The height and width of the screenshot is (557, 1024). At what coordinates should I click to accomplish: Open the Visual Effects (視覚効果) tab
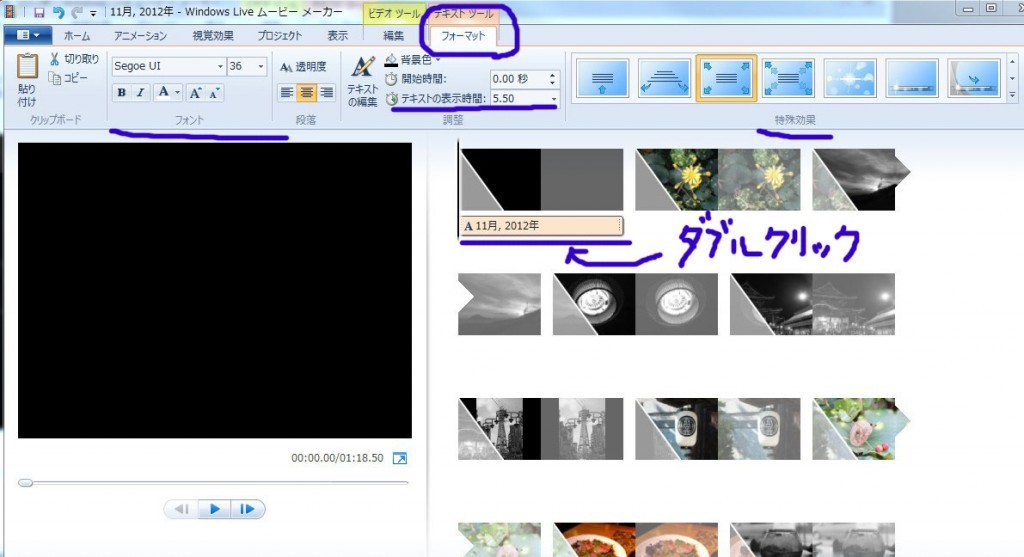[x=213, y=36]
